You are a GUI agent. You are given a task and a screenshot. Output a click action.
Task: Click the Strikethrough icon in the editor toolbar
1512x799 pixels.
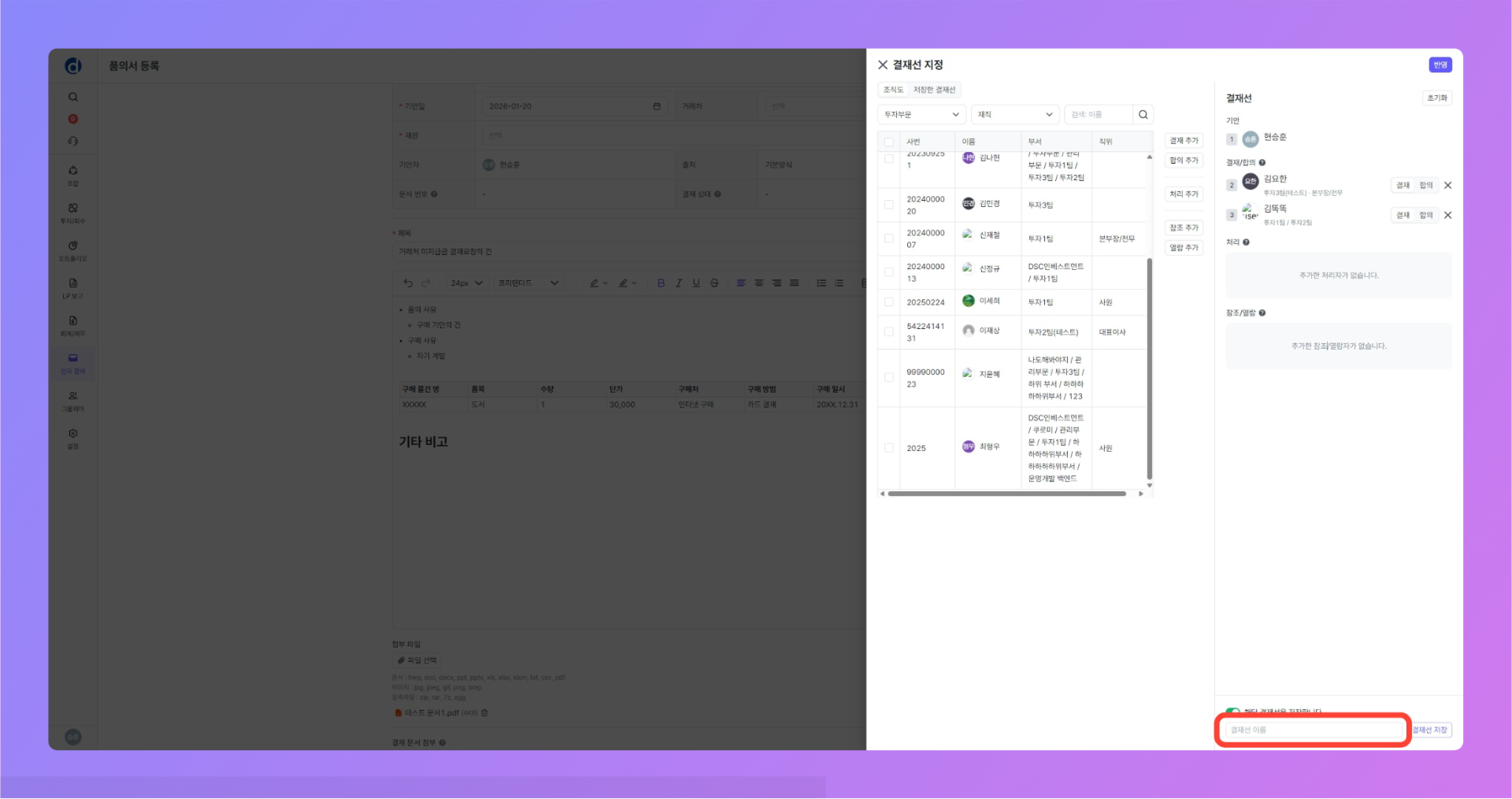click(x=714, y=283)
